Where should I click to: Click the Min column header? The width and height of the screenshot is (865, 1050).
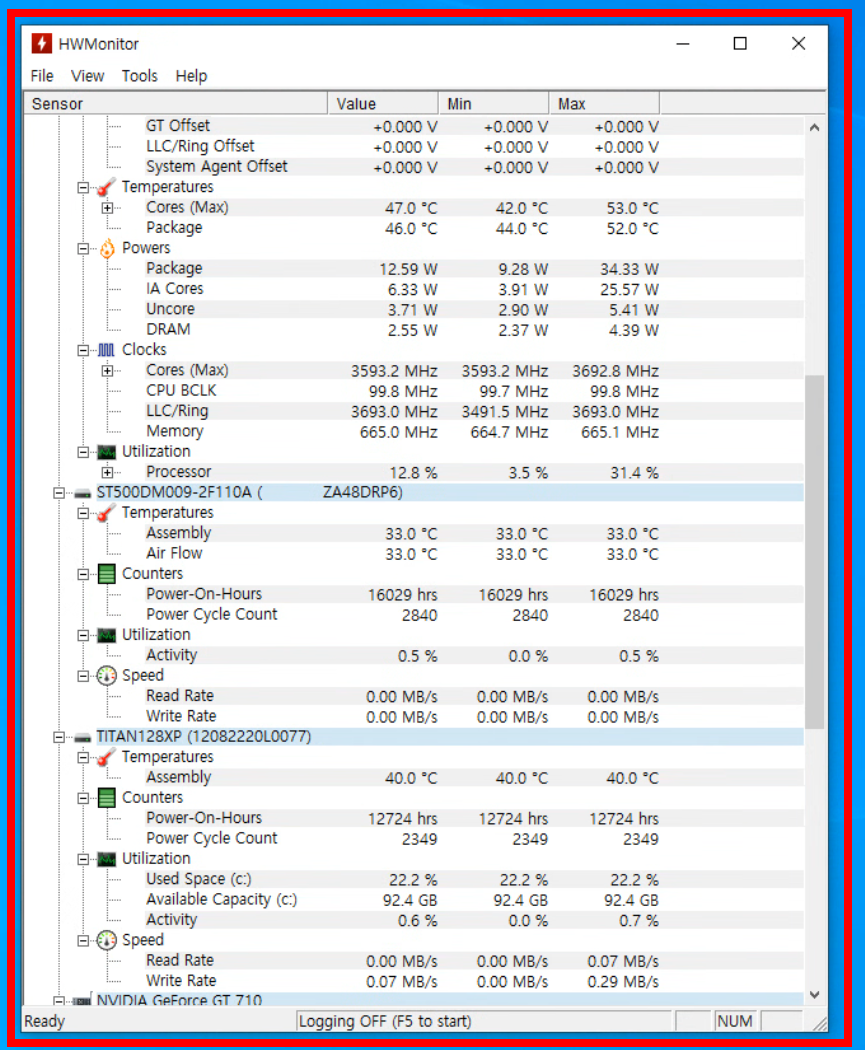pos(493,104)
